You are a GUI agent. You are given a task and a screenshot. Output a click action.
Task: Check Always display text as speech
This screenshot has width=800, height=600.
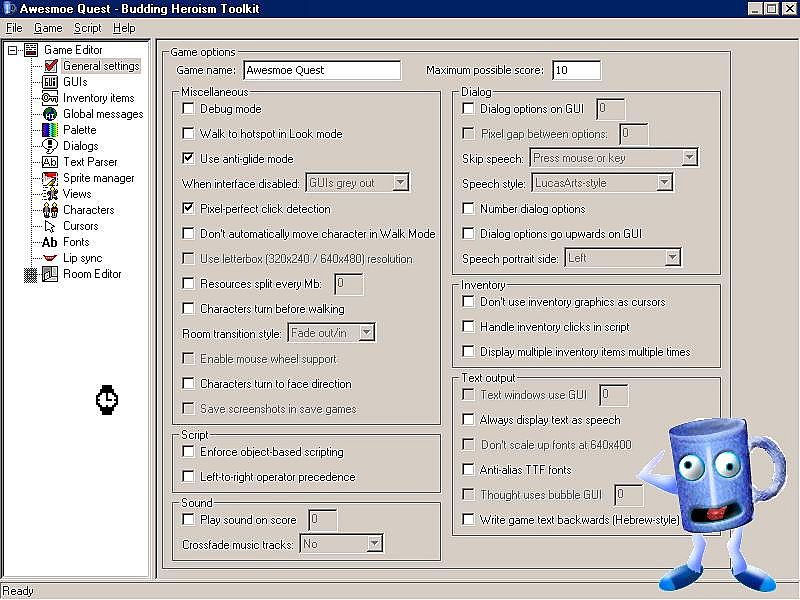(x=468, y=419)
